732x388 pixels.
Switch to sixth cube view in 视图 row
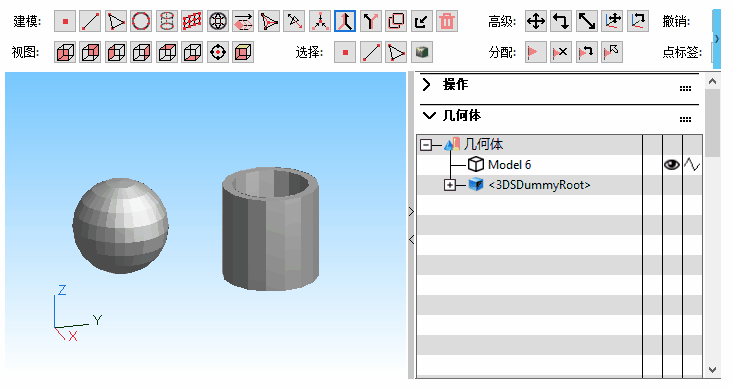(x=192, y=52)
